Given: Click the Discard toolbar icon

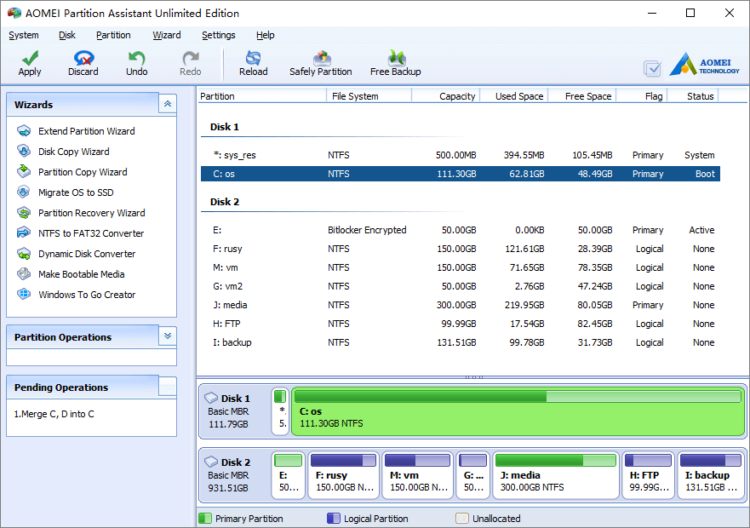Looking at the screenshot, I should coord(83,59).
